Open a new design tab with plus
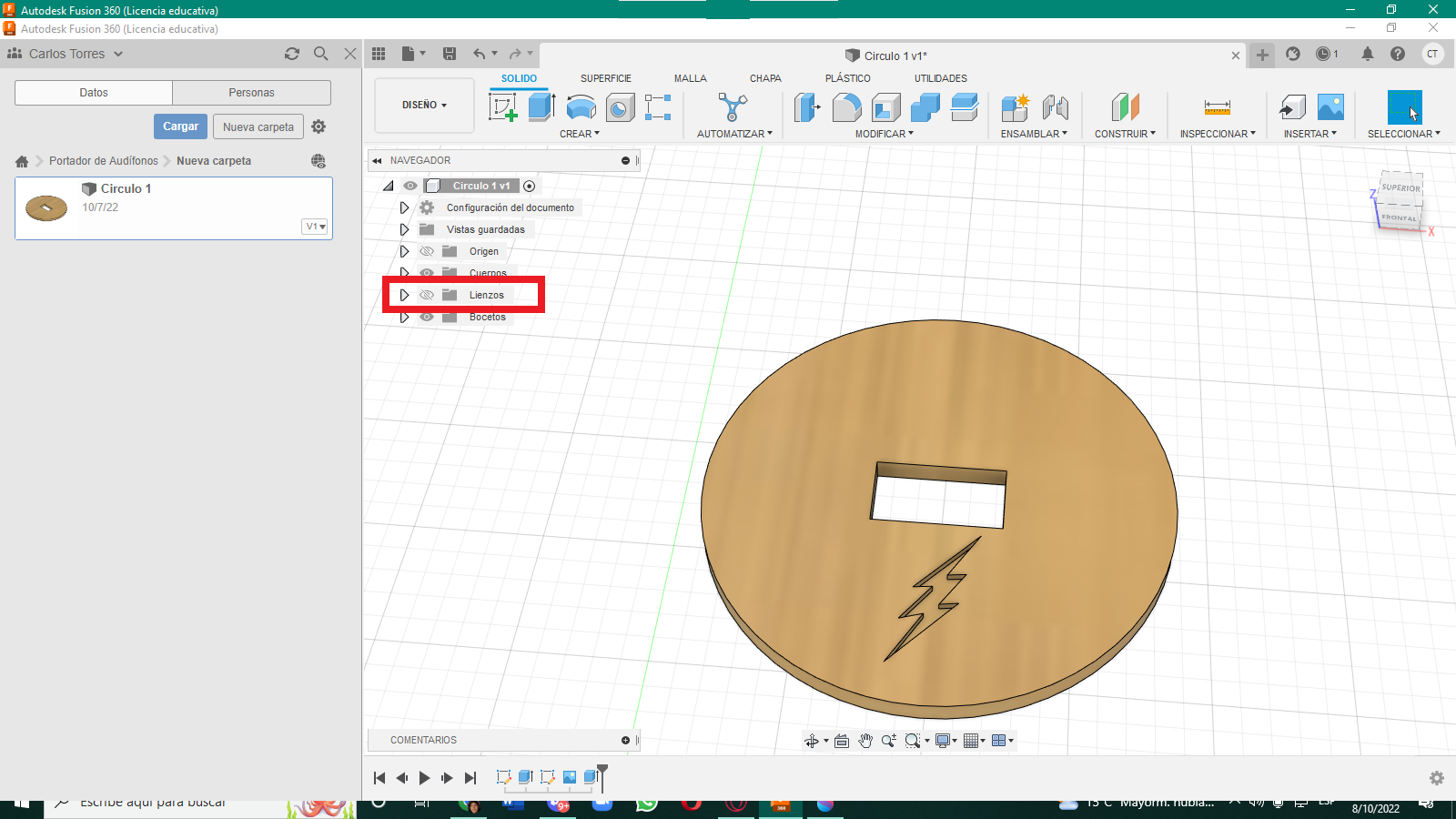The height and width of the screenshot is (819, 1456). point(1262,55)
